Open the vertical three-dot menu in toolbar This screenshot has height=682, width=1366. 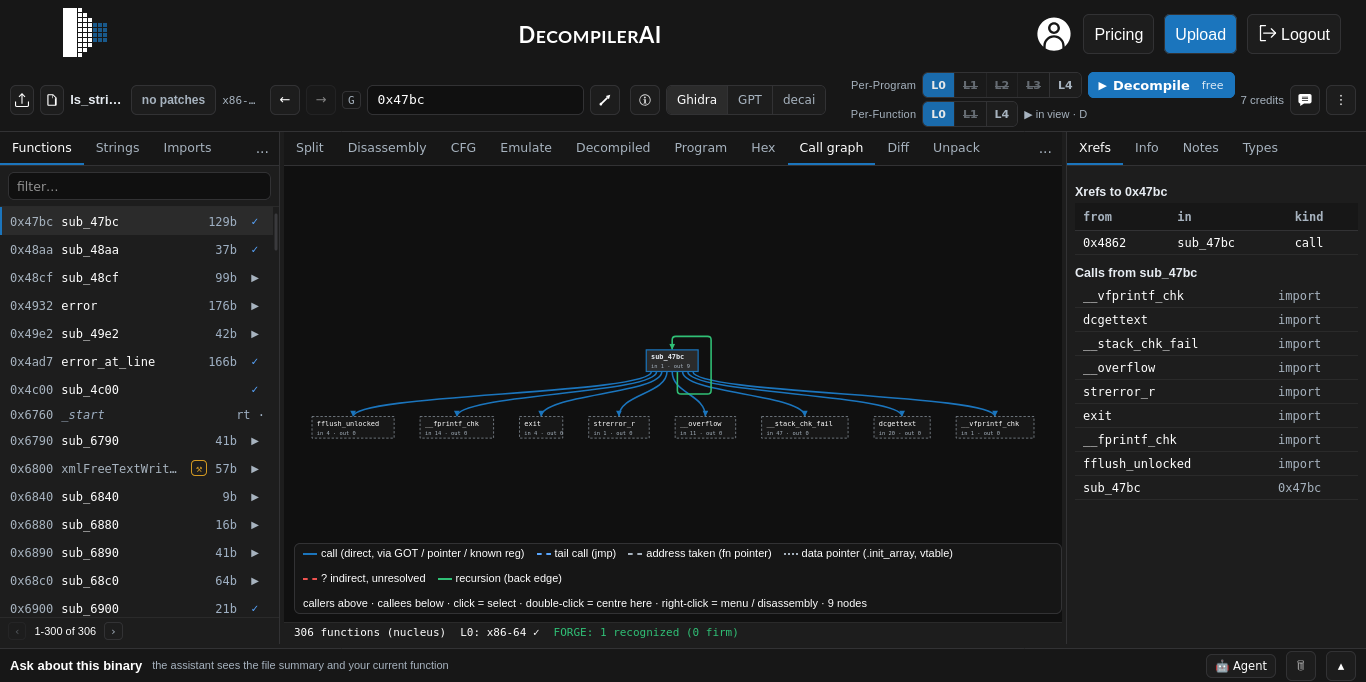pos(1341,100)
